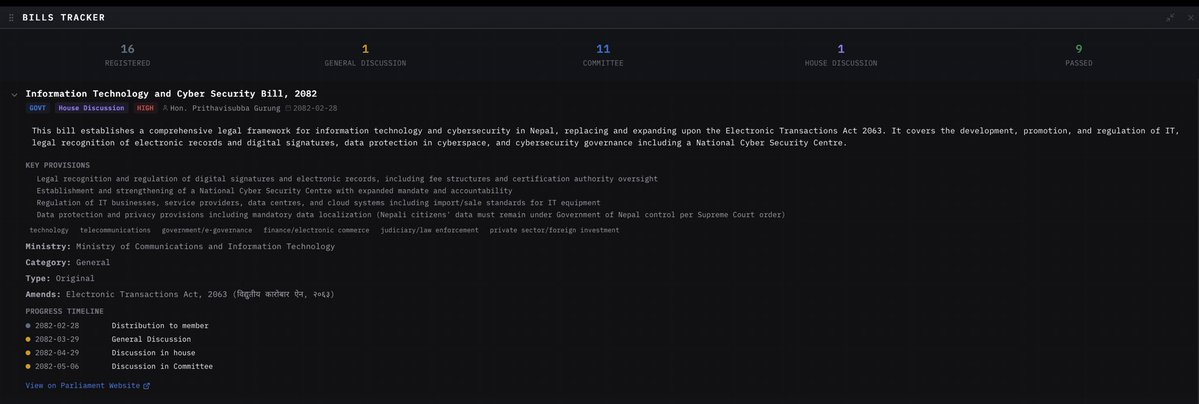Click the Distribution to member timeline marker dot
The height and width of the screenshot is (404, 1199).
[x=28, y=326]
